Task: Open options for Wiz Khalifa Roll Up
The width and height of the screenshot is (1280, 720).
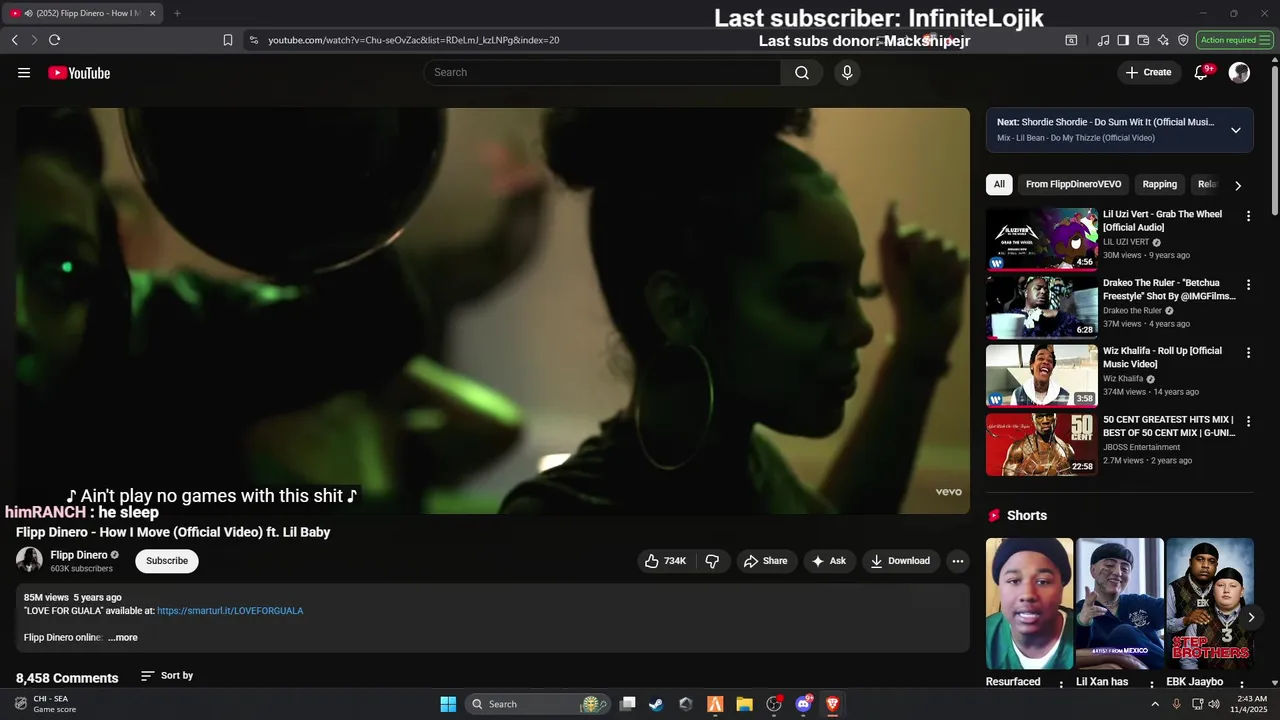Action: 1248,353
